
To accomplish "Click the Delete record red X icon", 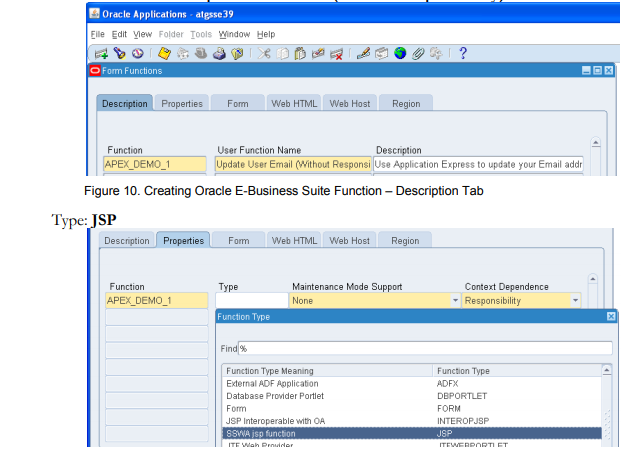I will pyautogui.click(x=337, y=54).
